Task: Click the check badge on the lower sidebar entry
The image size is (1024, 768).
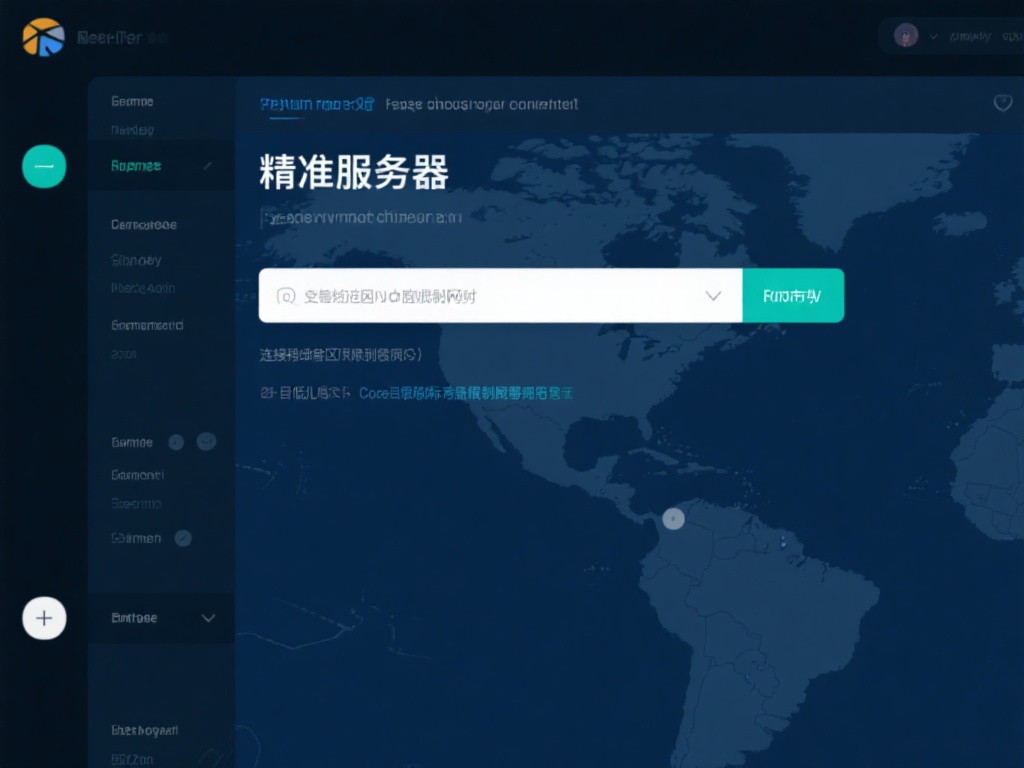Action: 183,538
